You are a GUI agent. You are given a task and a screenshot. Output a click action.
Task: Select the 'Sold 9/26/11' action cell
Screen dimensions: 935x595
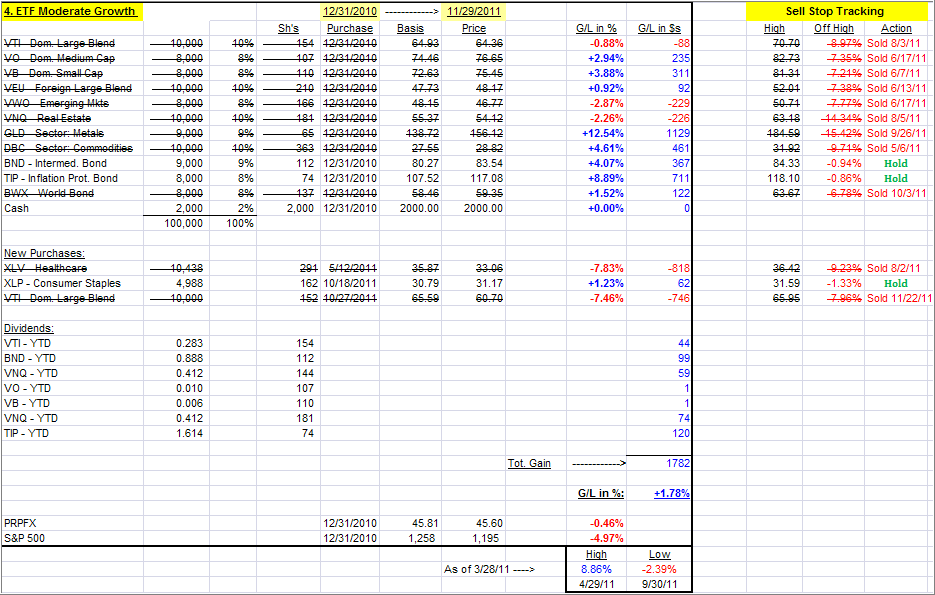pos(897,133)
